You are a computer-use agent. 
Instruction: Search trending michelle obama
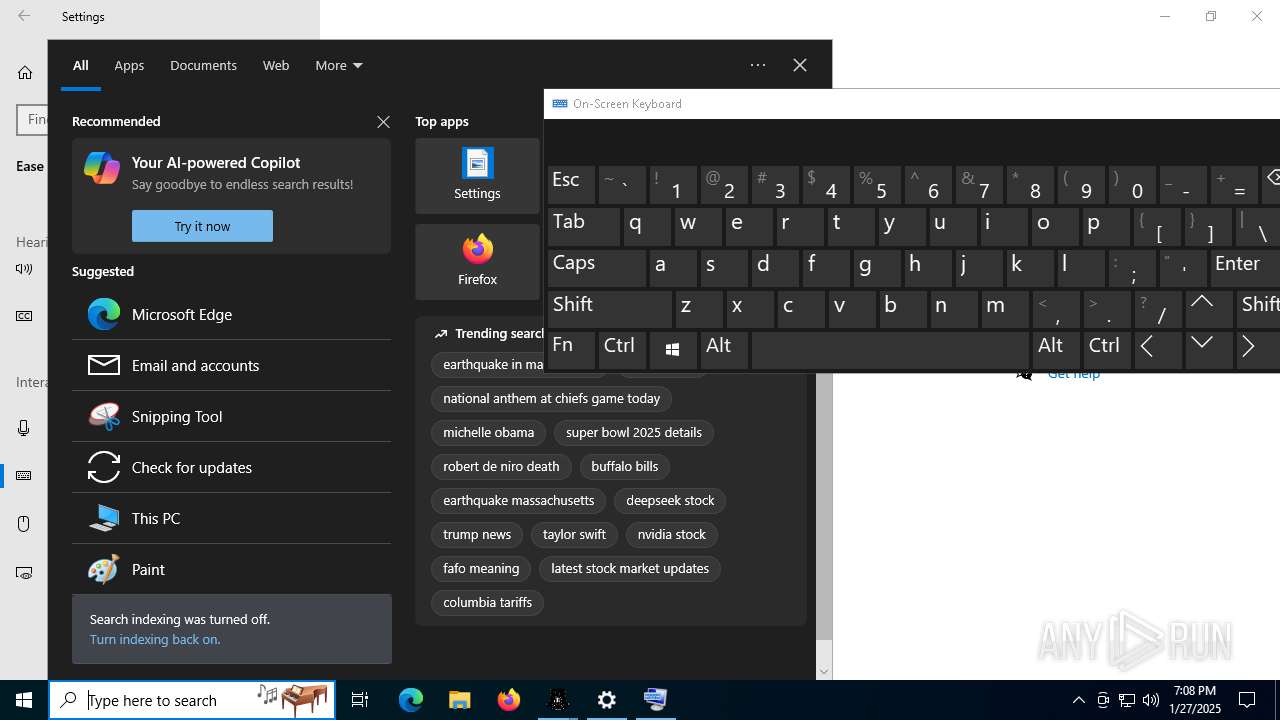[488, 433]
